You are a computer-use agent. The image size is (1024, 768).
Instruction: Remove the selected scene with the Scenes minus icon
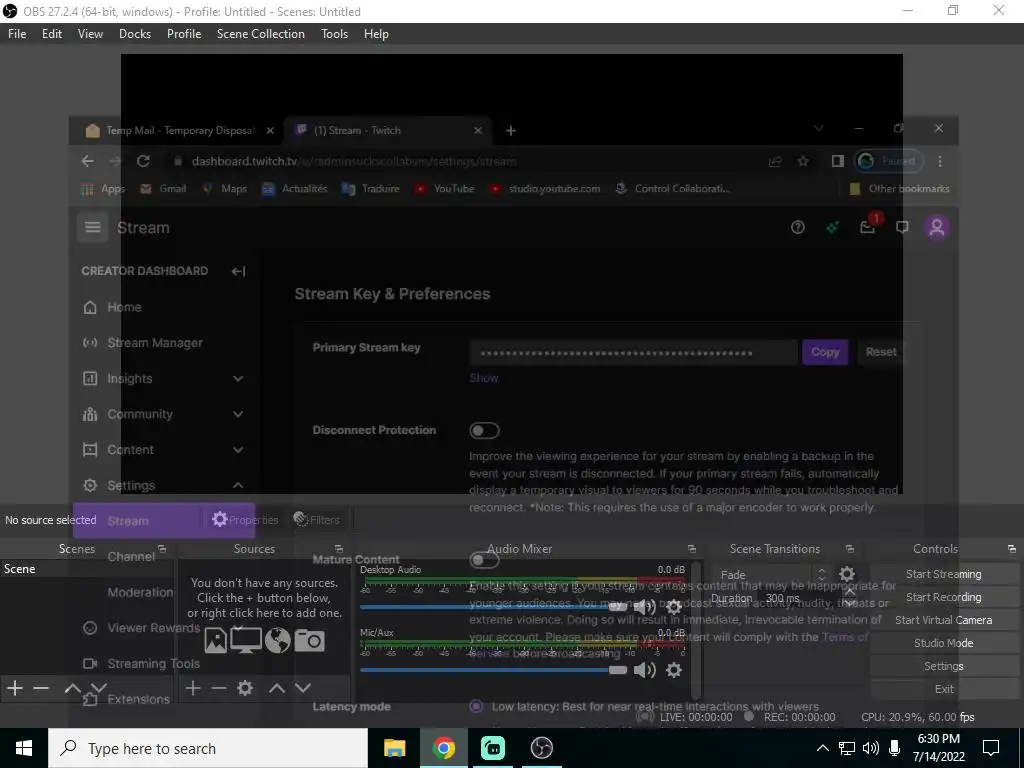tap(41, 688)
